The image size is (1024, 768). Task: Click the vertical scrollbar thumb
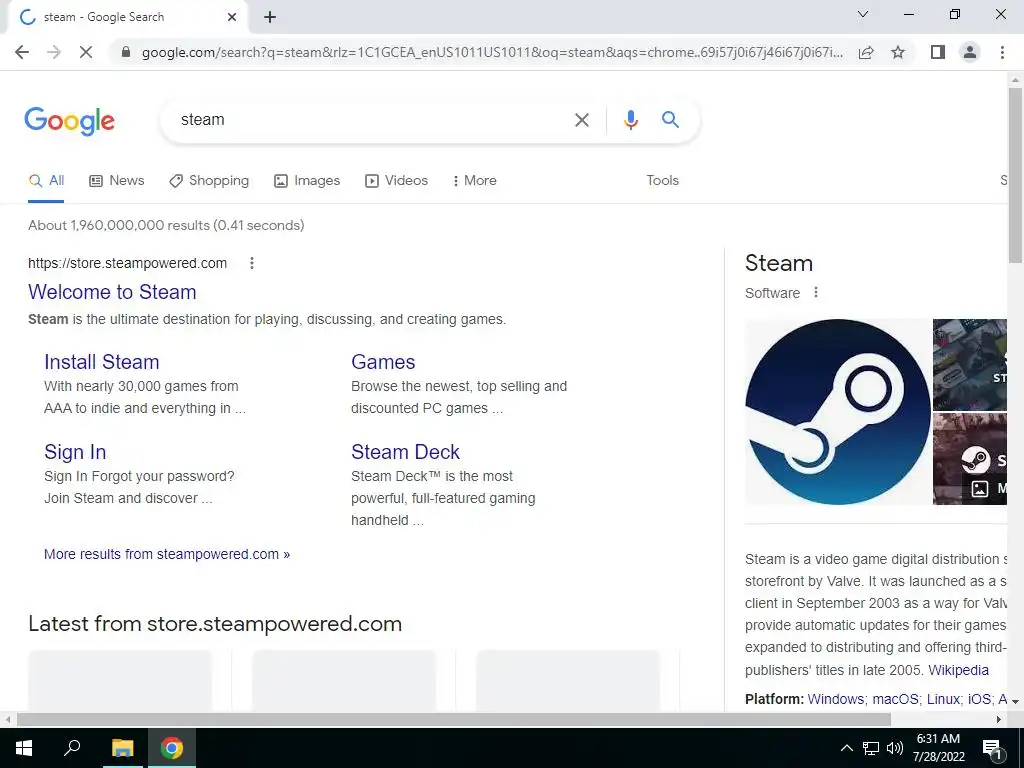pos(1015,175)
